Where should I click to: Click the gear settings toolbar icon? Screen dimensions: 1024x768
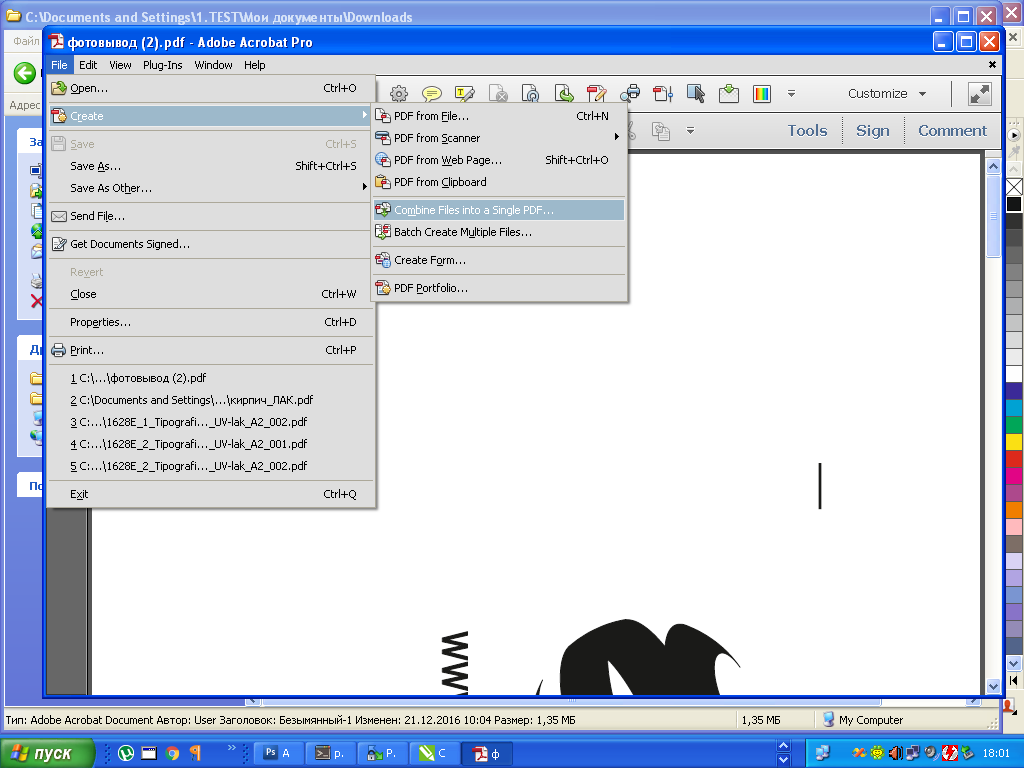(x=399, y=94)
